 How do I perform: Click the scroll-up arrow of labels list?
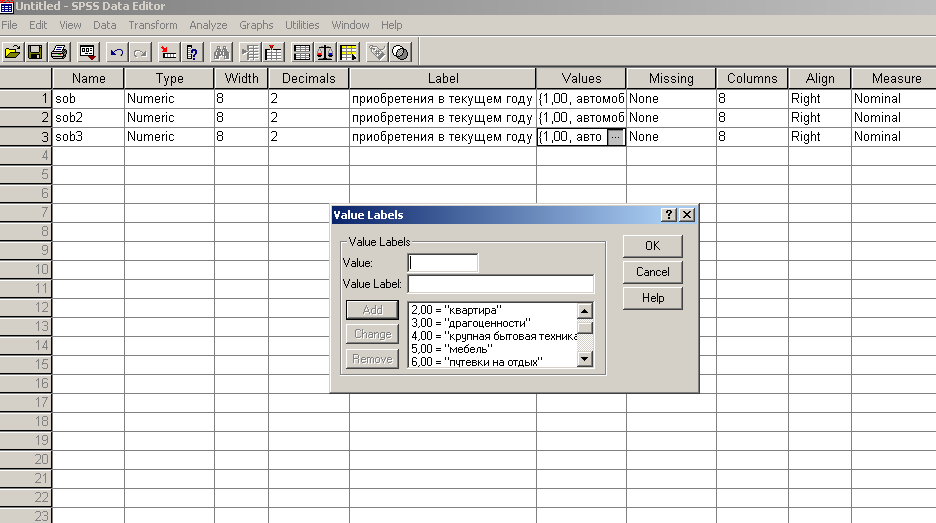point(585,310)
